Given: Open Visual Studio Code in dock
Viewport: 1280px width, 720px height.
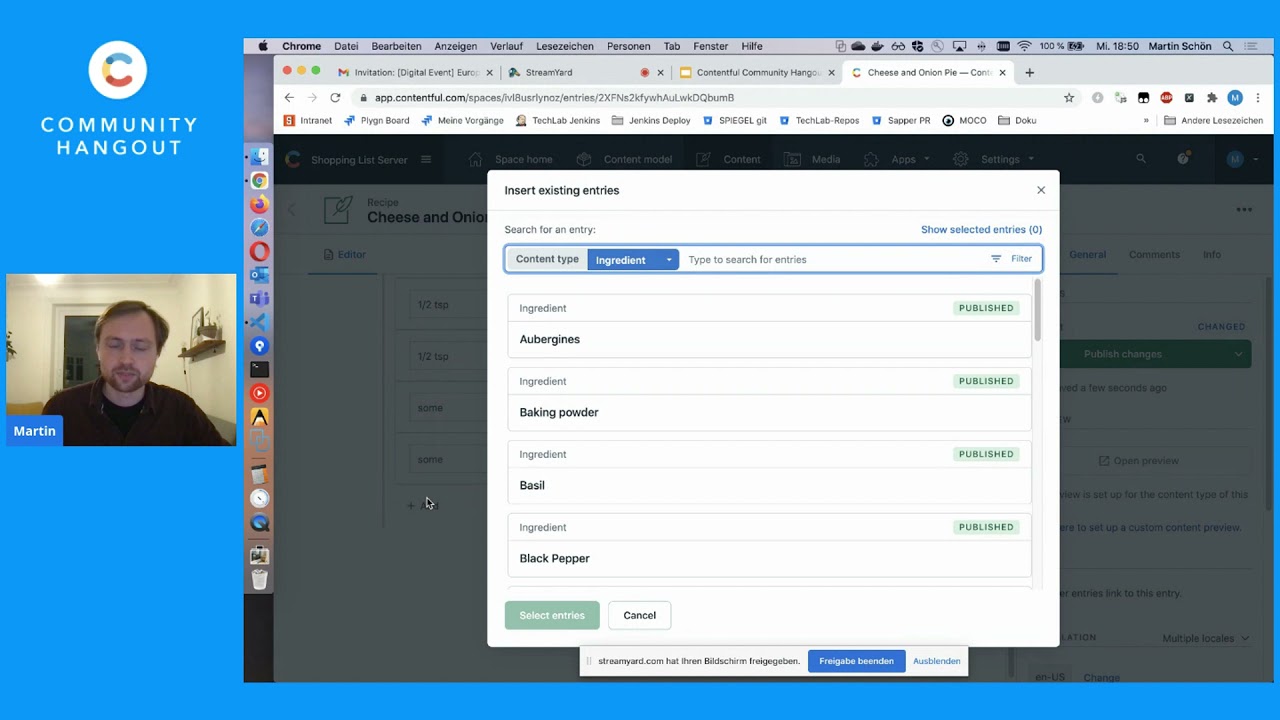Looking at the screenshot, I should click(x=259, y=322).
